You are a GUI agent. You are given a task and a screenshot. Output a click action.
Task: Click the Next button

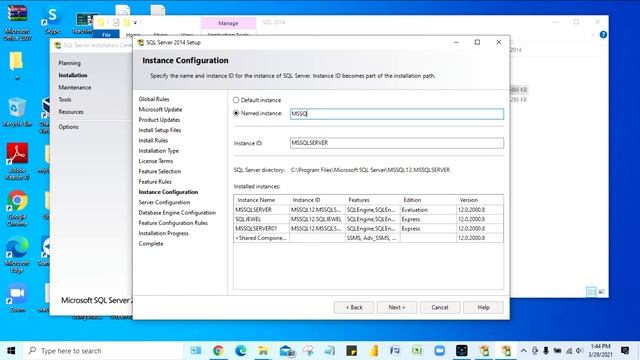click(397, 307)
